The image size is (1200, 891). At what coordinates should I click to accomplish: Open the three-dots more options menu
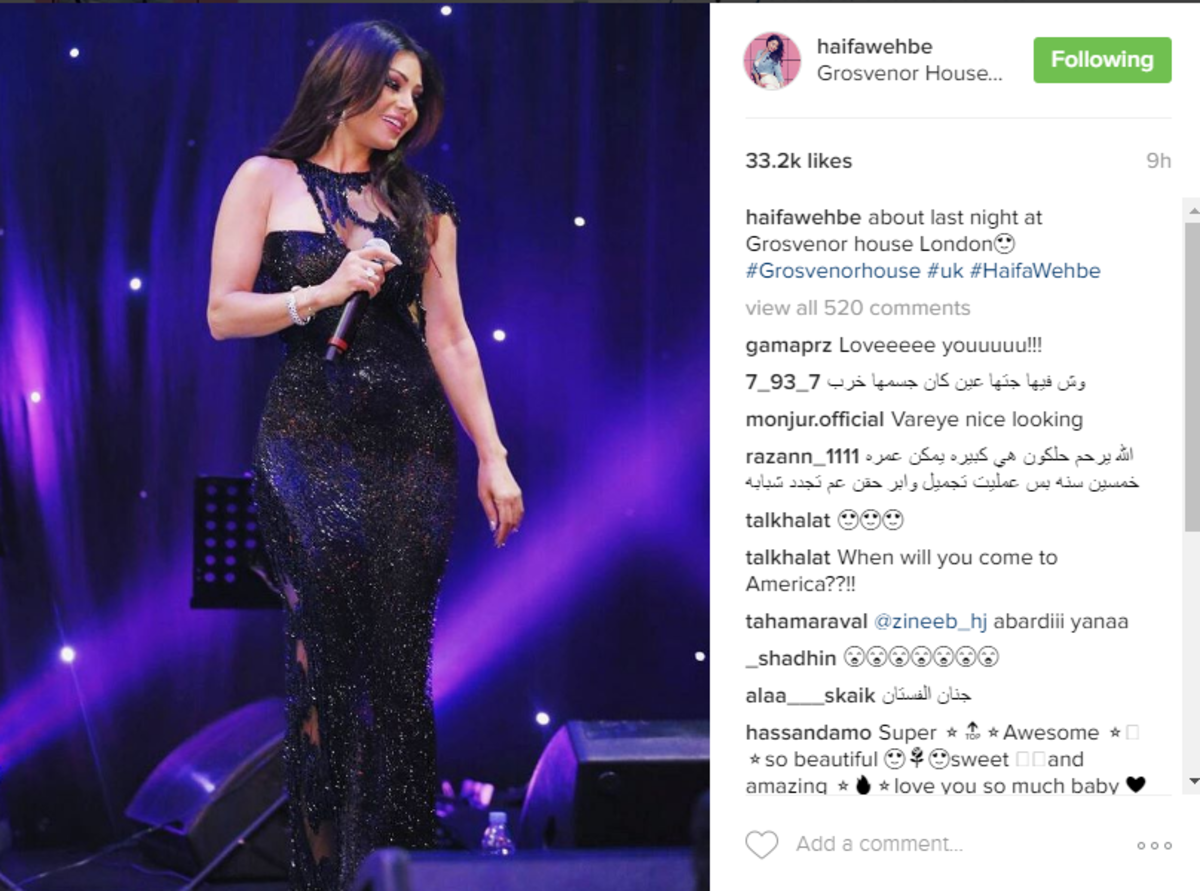(x=1154, y=845)
